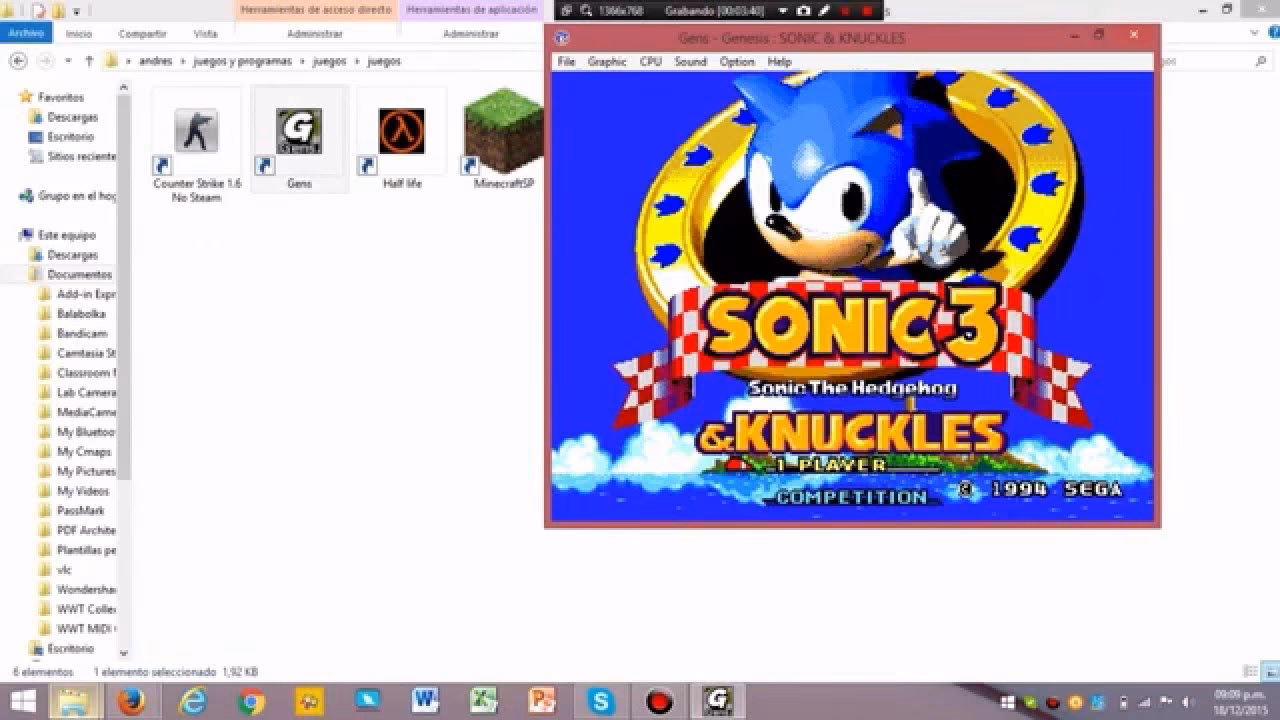The image size is (1280, 720).
Task: Click the recorder pencil draw icon
Action: coord(823,11)
